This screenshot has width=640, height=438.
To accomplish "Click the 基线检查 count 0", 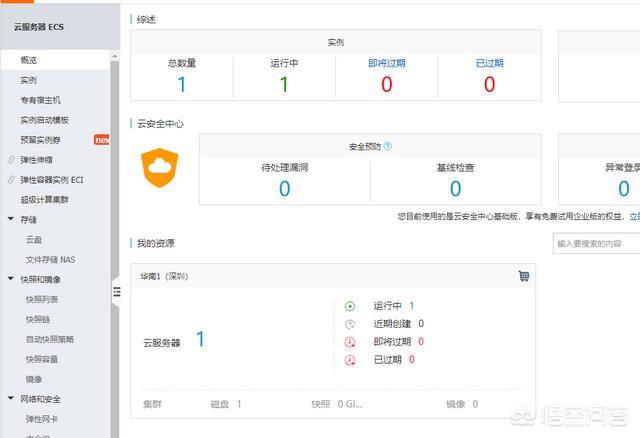I will point(456,189).
